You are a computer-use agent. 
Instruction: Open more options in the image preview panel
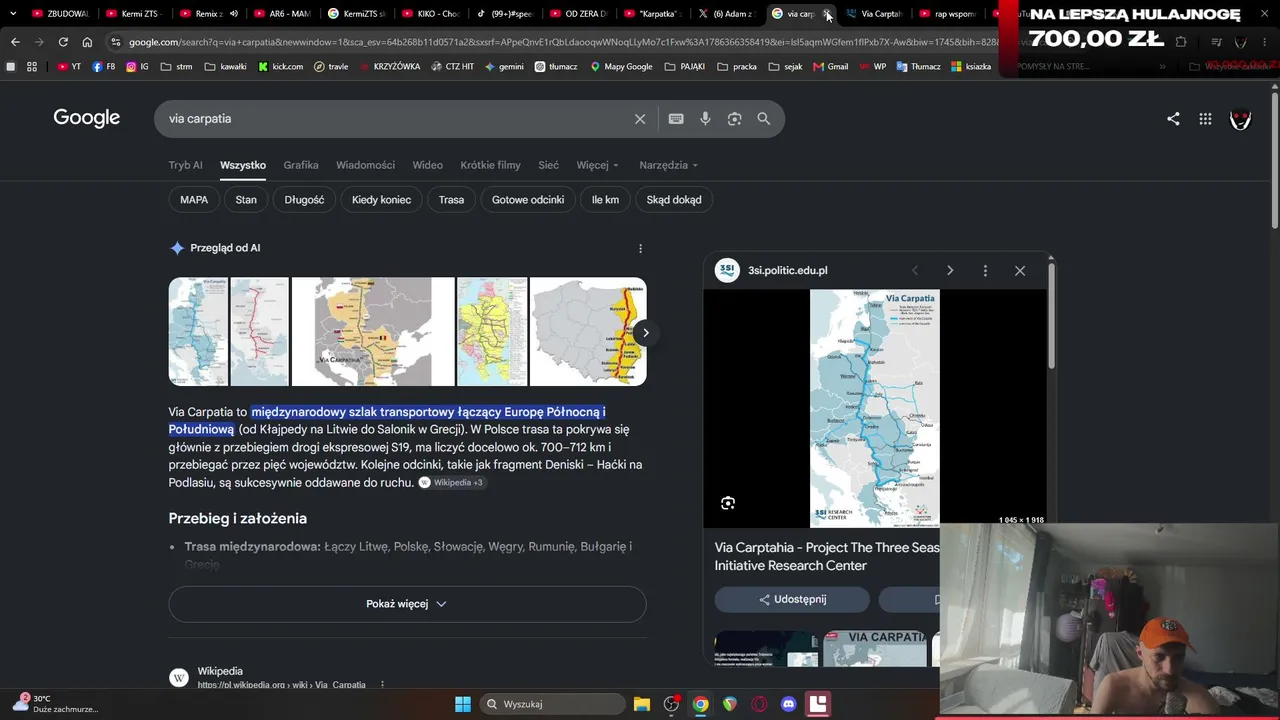[985, 270]
